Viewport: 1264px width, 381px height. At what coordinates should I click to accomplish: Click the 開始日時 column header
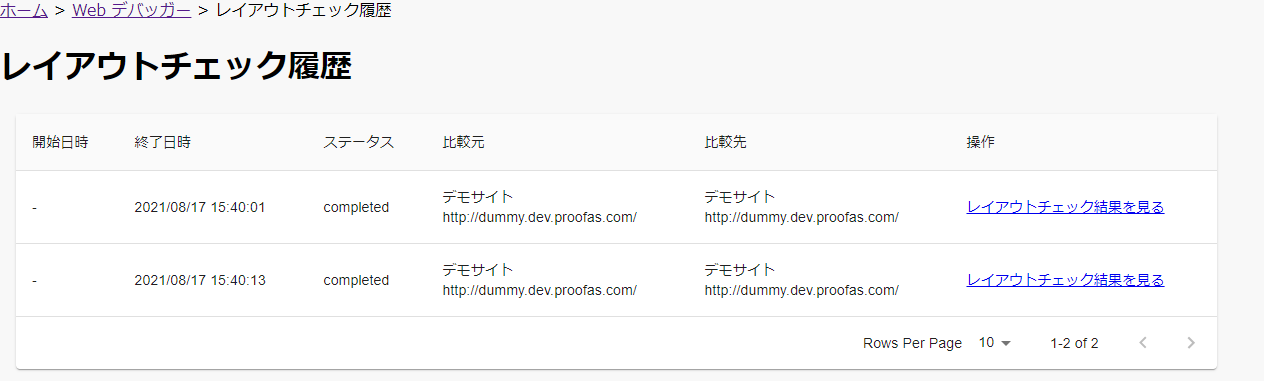tap(60, 142)
